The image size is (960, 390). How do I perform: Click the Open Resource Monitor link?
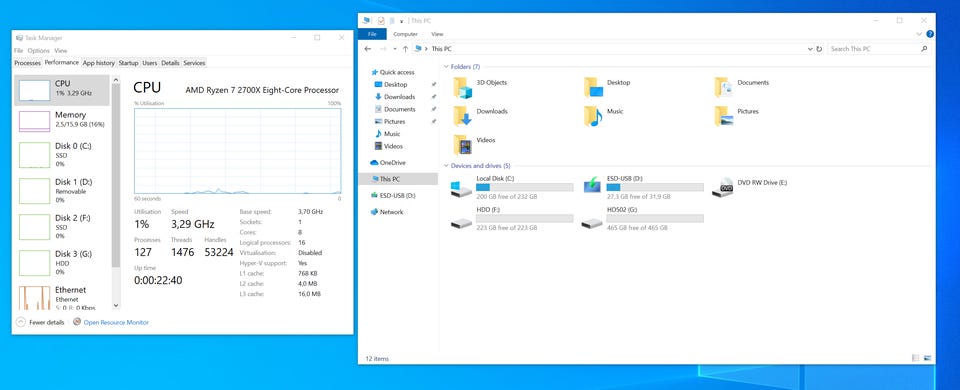coord(116,322)
